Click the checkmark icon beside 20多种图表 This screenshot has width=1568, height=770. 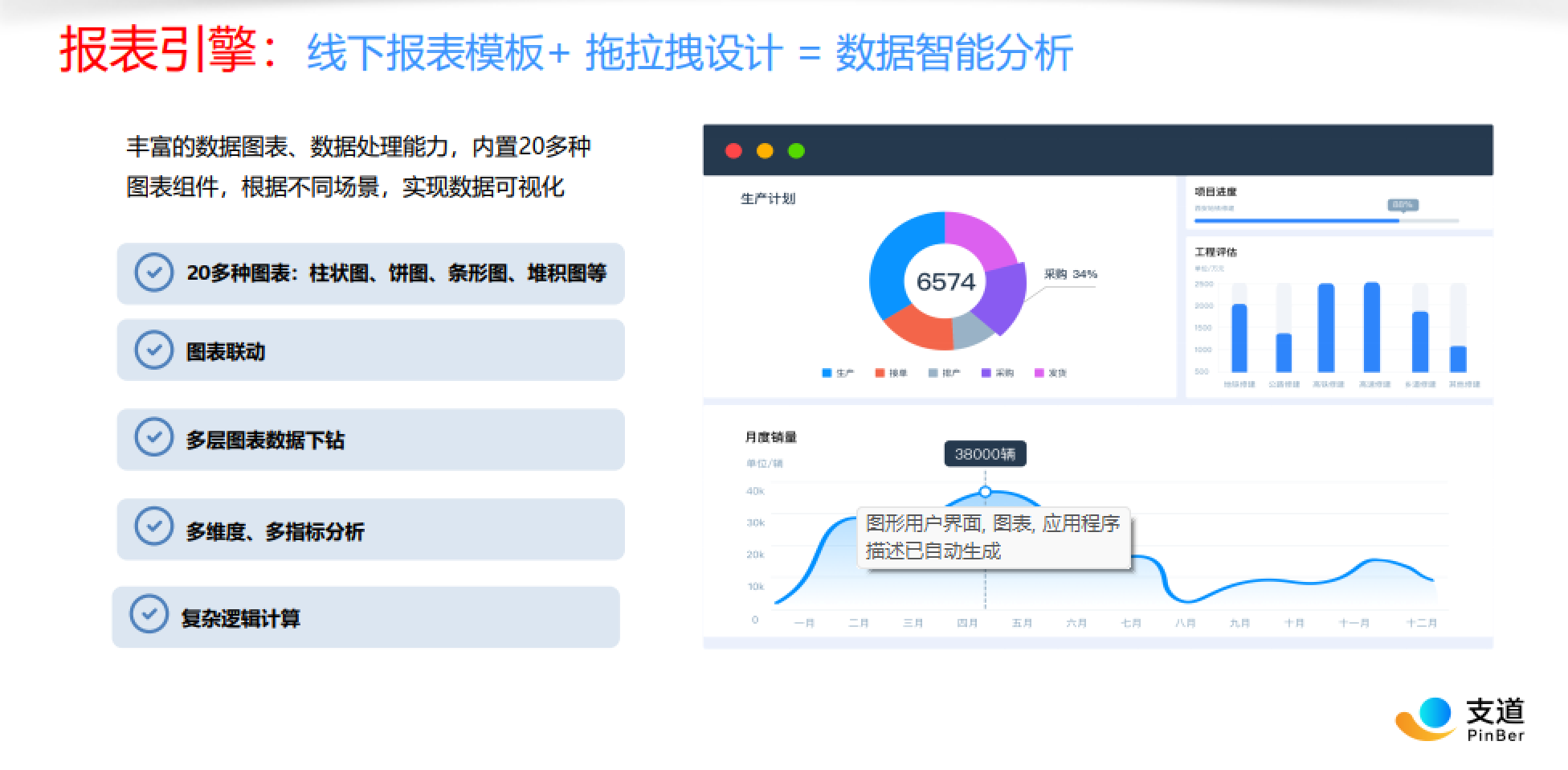click(153, 273)
